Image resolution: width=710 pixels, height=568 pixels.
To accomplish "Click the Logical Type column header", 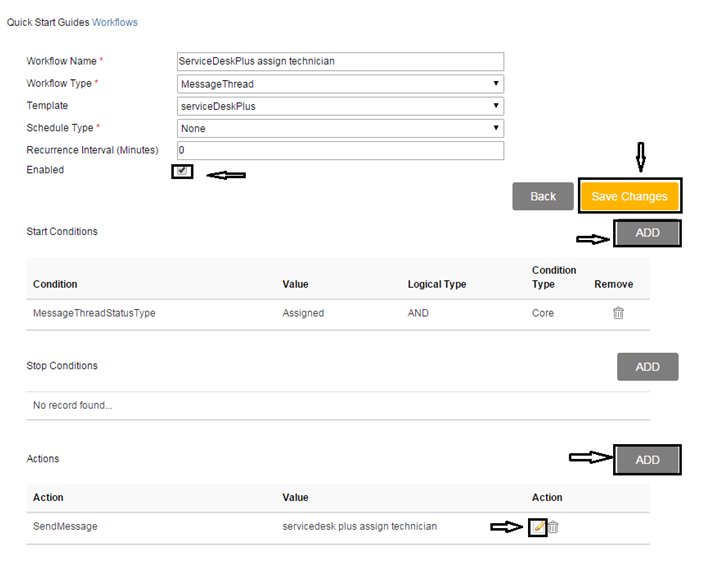I will 437,284.
